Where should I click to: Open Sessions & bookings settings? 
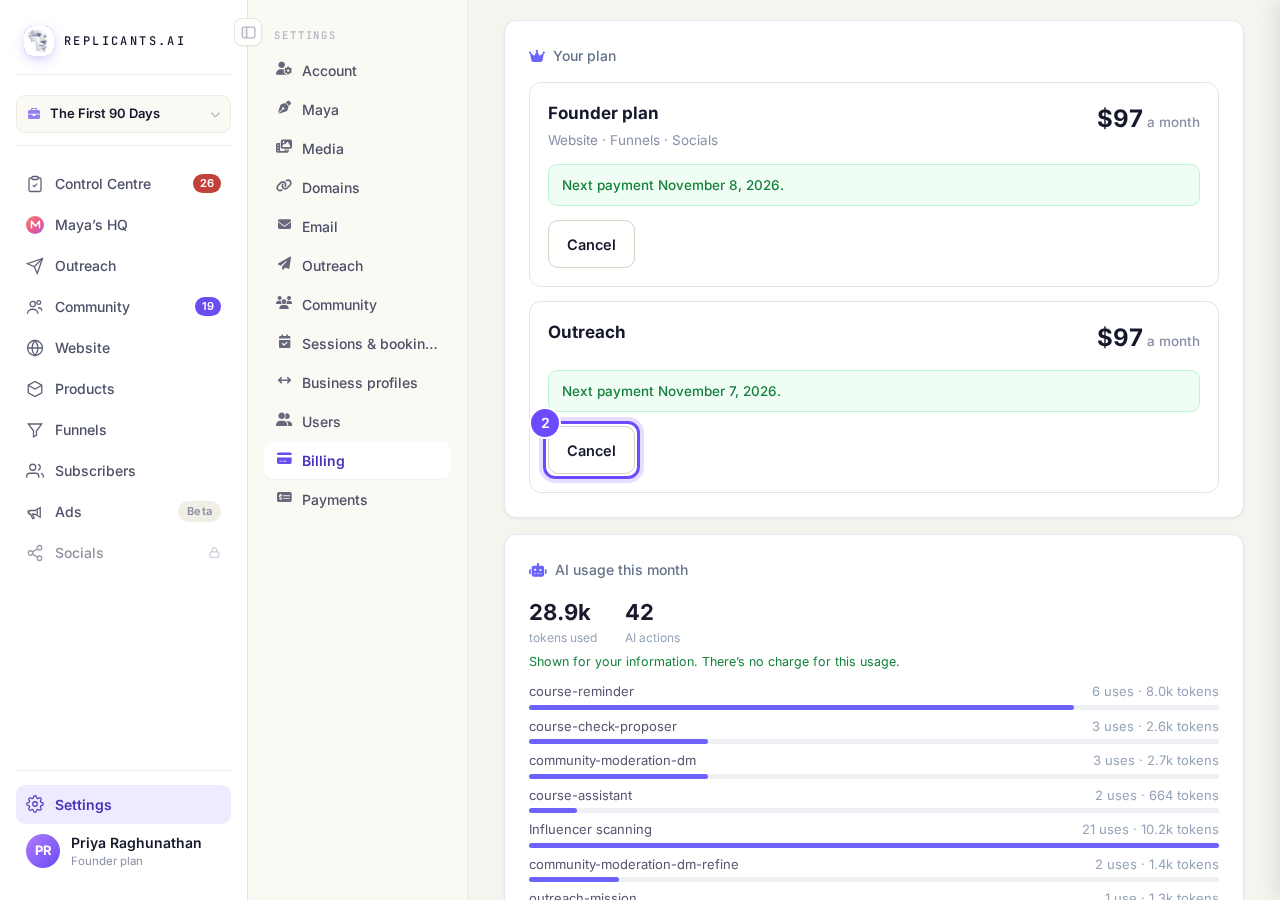[x=357, y=343]
